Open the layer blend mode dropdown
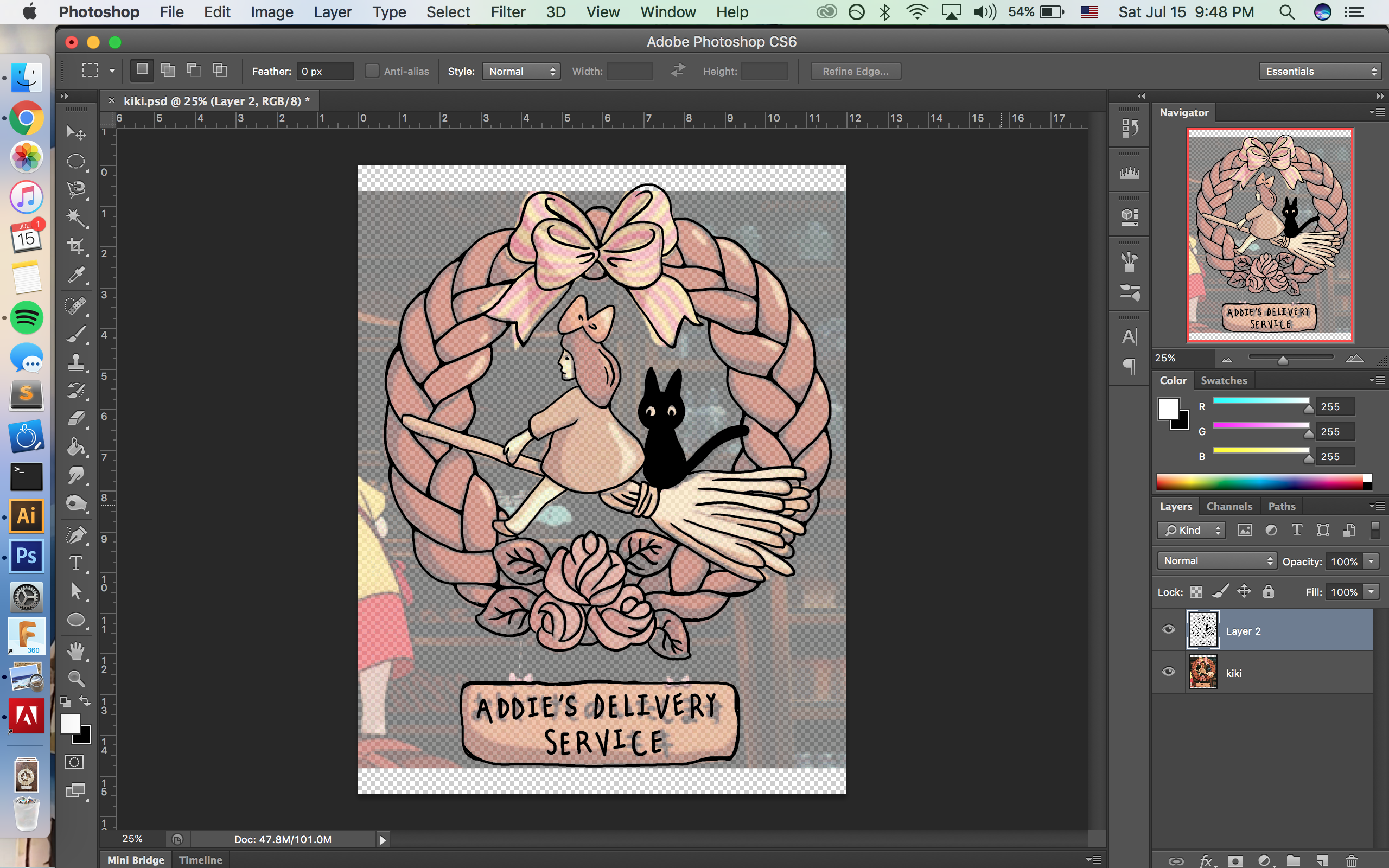This screenshot has width=1389, height=868. [1216, 561]
